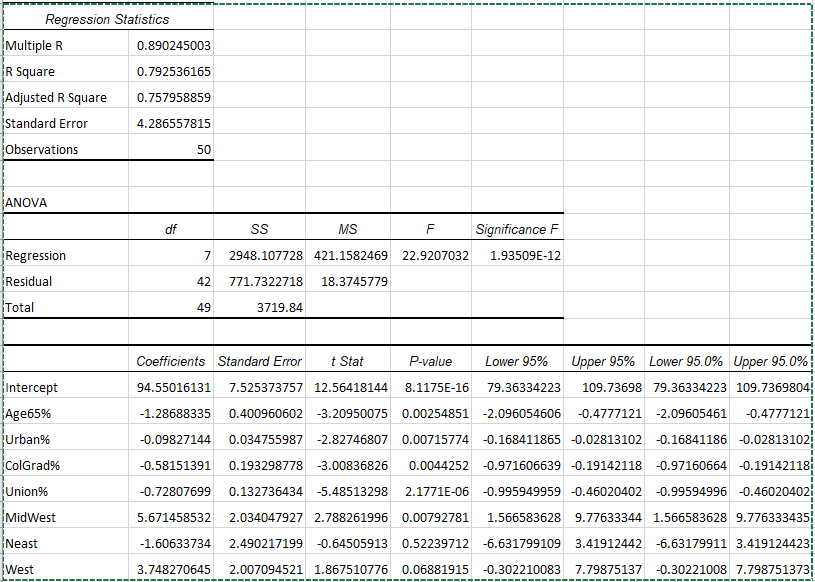The height and width of the screenshot is (582, 815).
Task: Select the MidWest coefficient 5.671458532
Action: click(x=171, y=518)
